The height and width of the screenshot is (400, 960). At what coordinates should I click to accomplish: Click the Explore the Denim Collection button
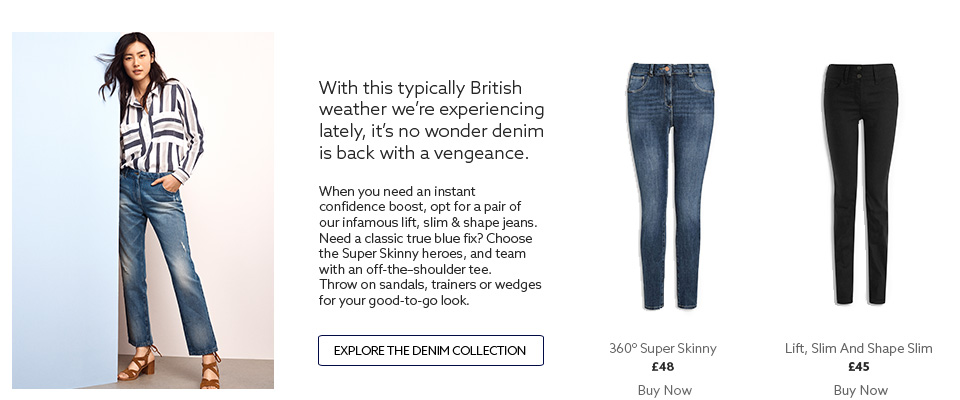coord(430,351)
